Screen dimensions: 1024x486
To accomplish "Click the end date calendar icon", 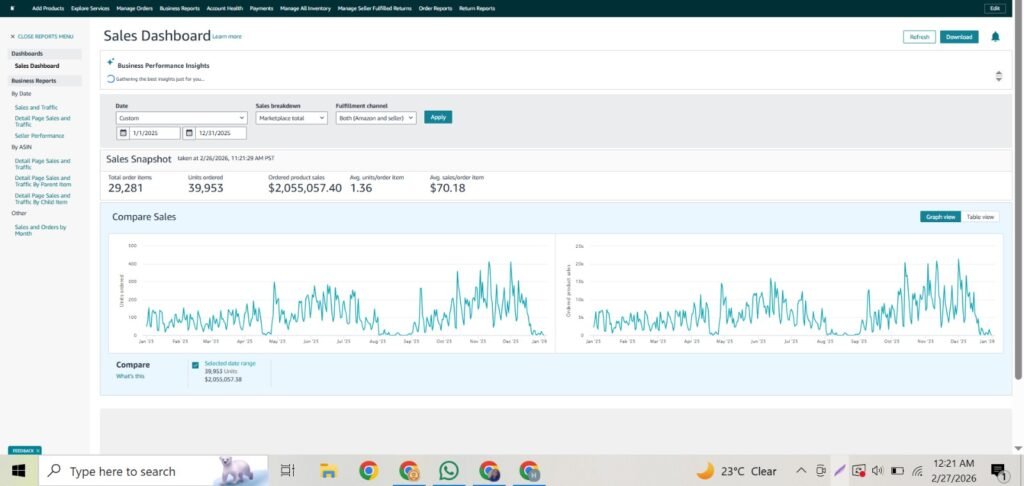I will (x=188, y=133).
